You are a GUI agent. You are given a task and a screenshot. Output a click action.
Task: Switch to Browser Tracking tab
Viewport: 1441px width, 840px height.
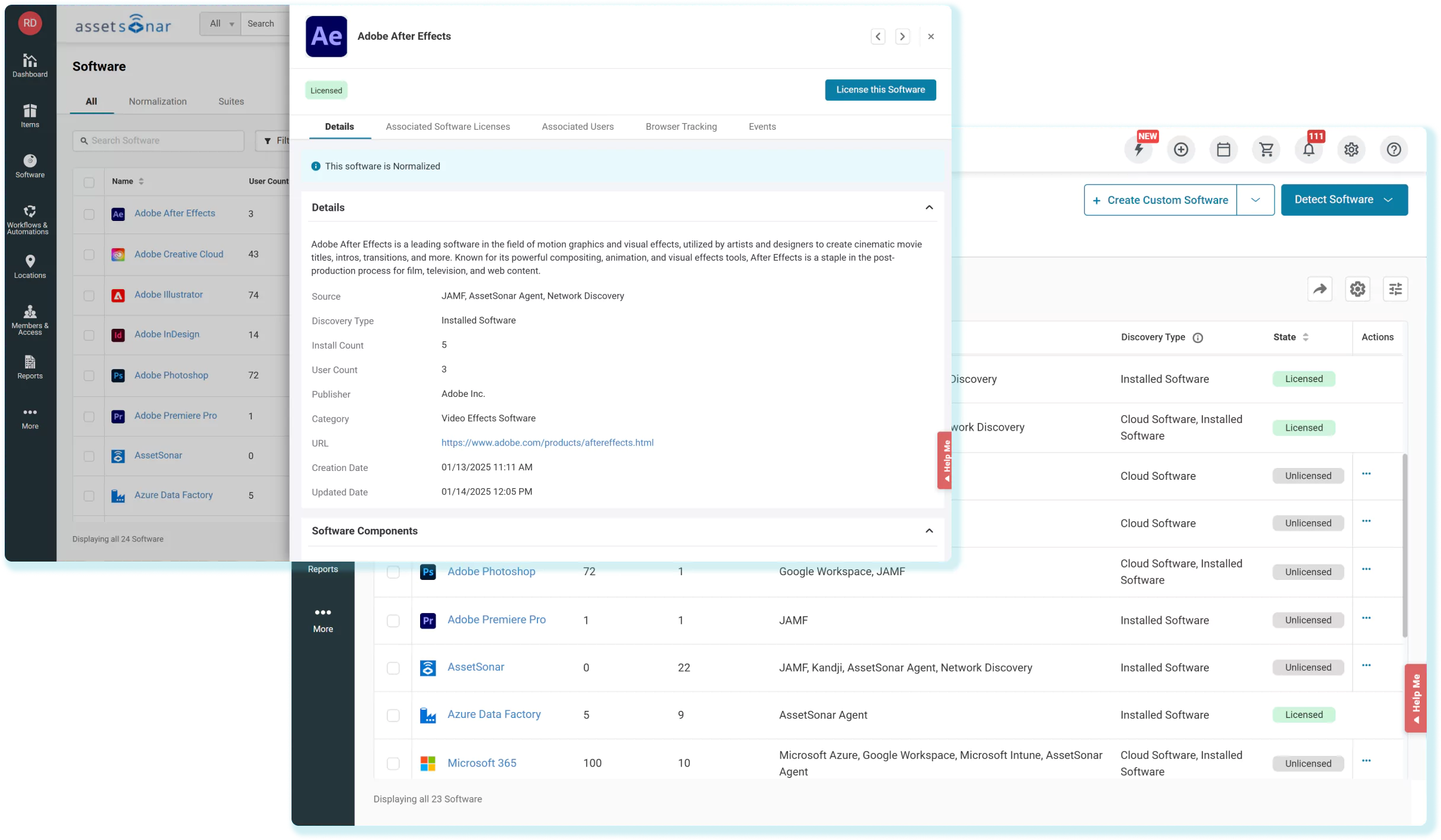pos(681,127)
